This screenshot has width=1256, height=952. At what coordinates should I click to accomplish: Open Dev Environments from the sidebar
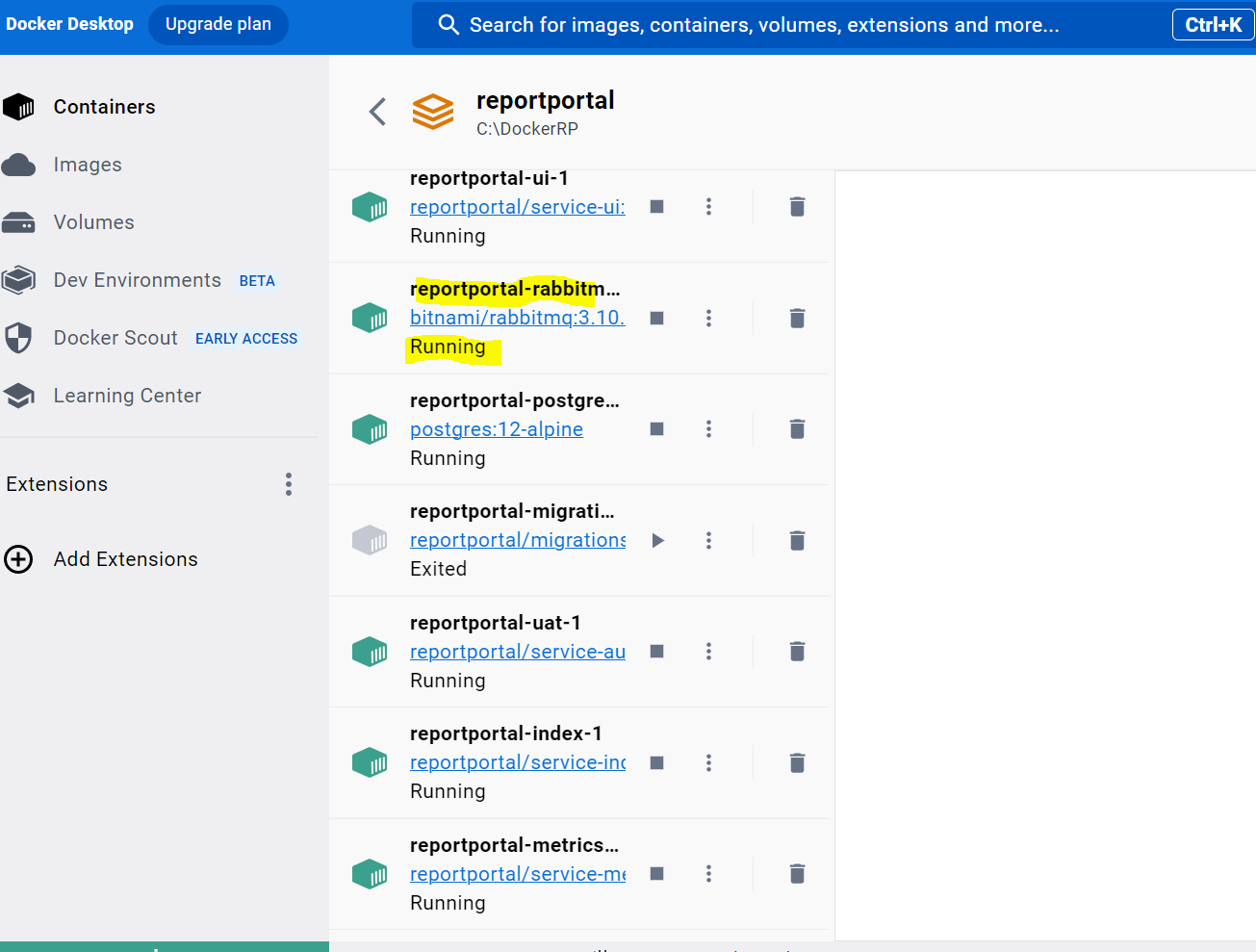(x=137, y=279)
